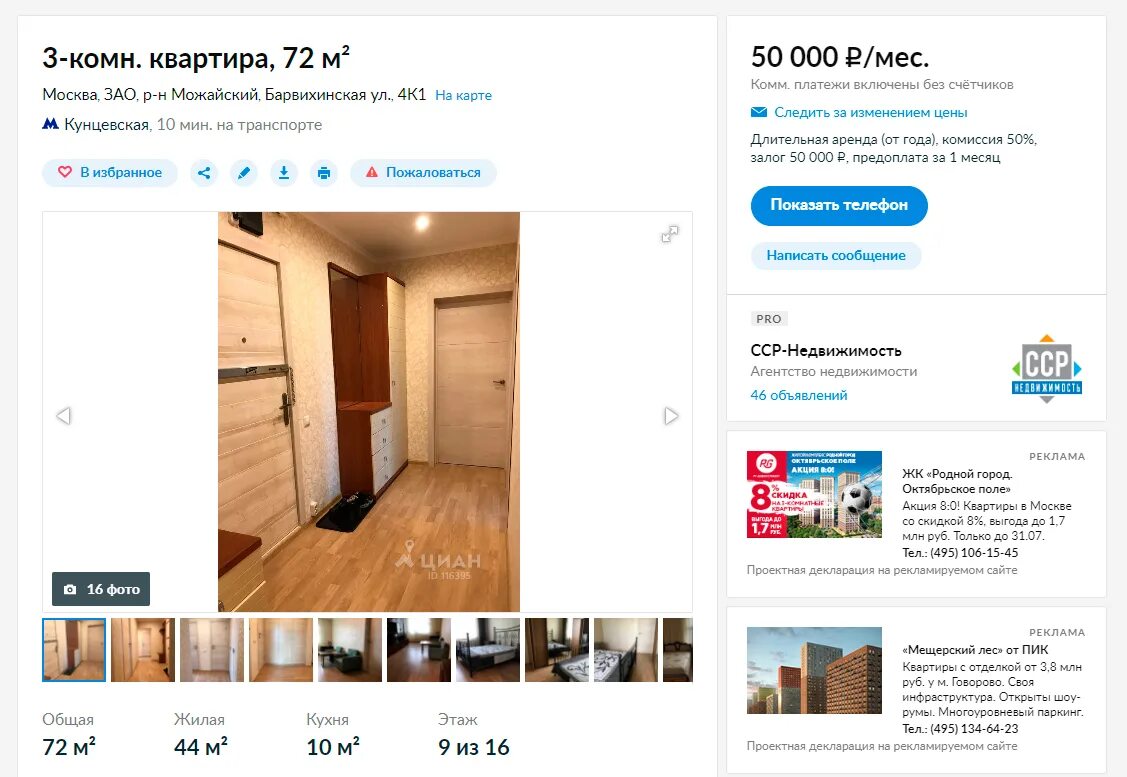Select the green sofa living room thumbnail
Image resolution: width=1127 pixels, height=777 pixels.
pos(350,650)
